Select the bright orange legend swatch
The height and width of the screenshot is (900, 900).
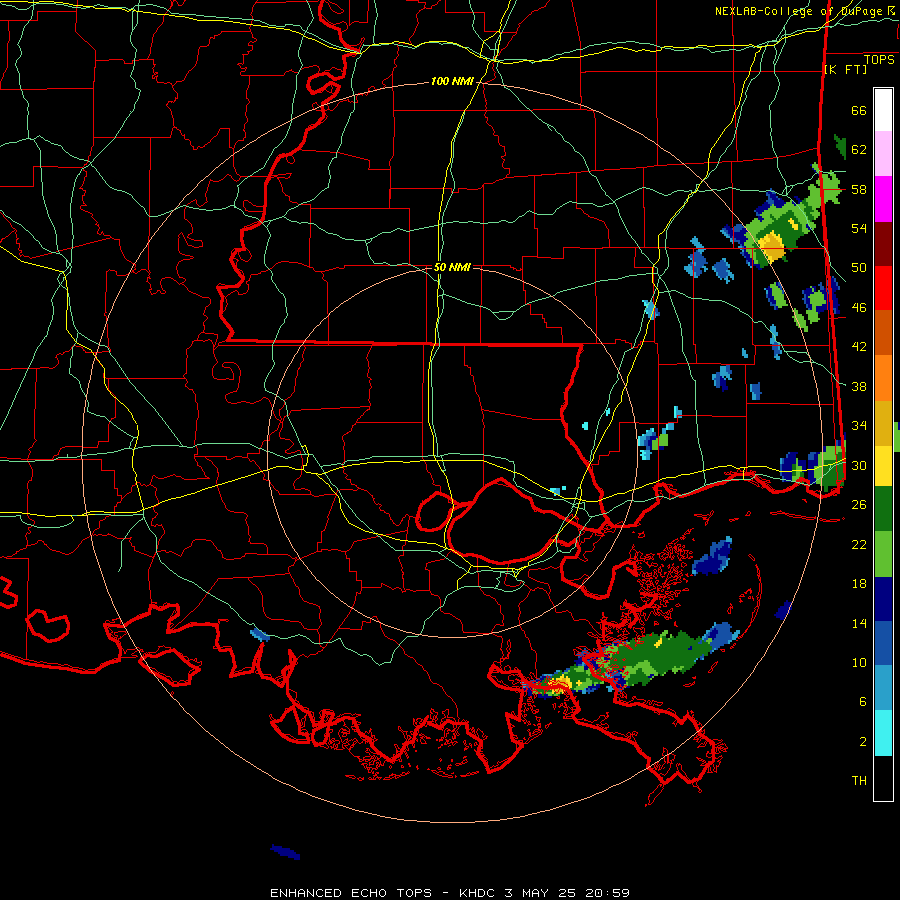click(x=883, y=378)
